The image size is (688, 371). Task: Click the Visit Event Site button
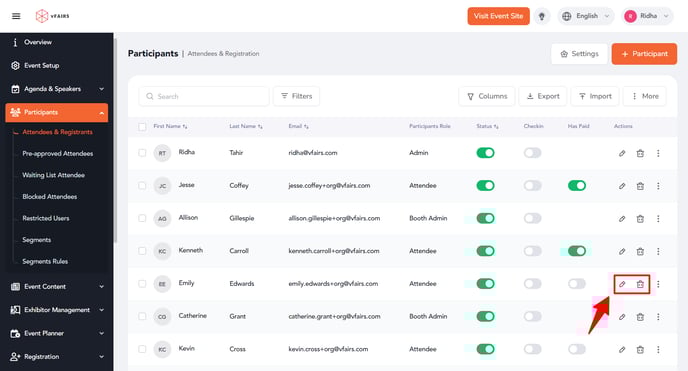click(x=498, y=16)
